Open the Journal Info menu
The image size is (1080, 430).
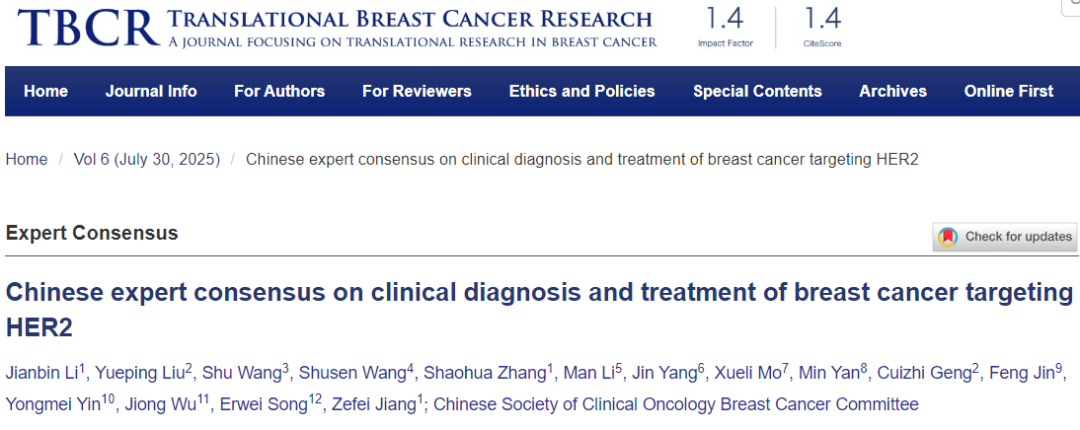[151, 91]
